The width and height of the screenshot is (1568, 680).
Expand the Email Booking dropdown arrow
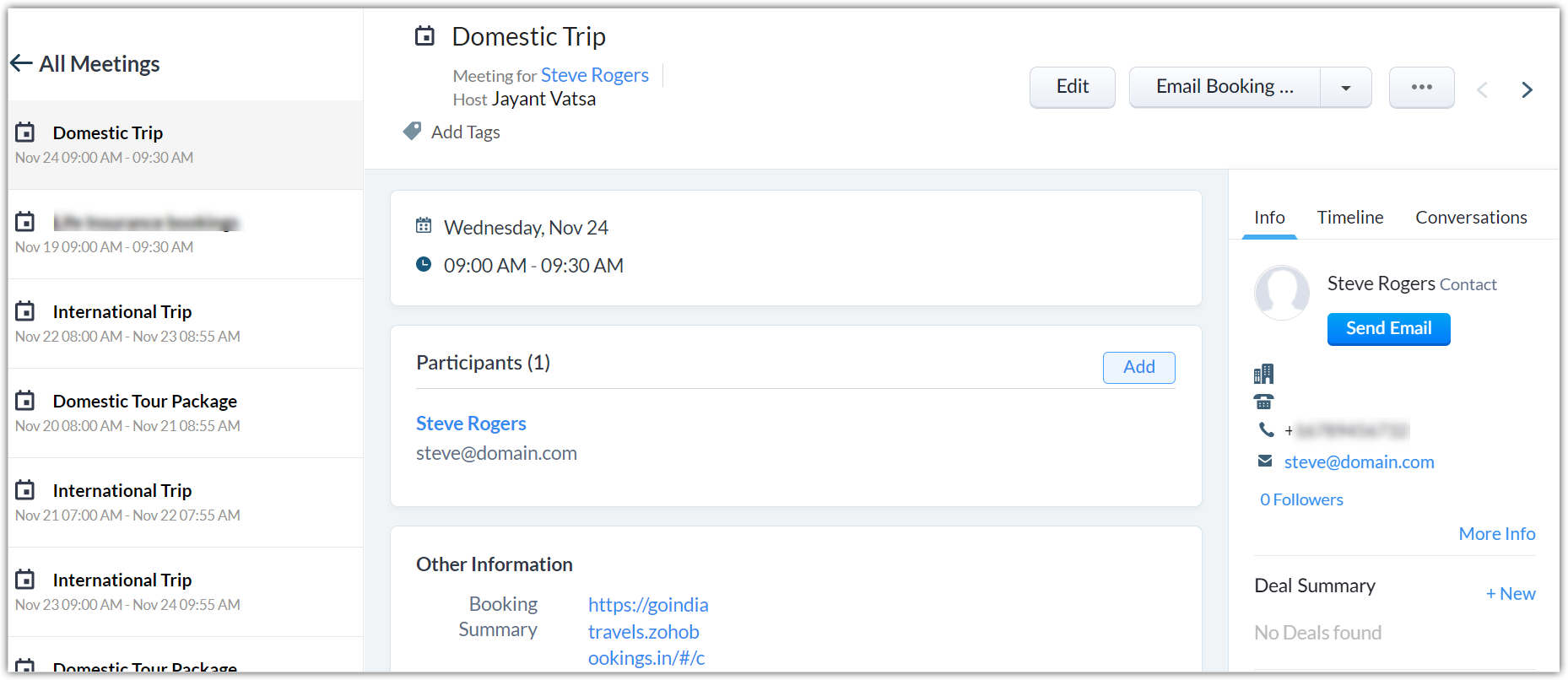(1346, 88)
